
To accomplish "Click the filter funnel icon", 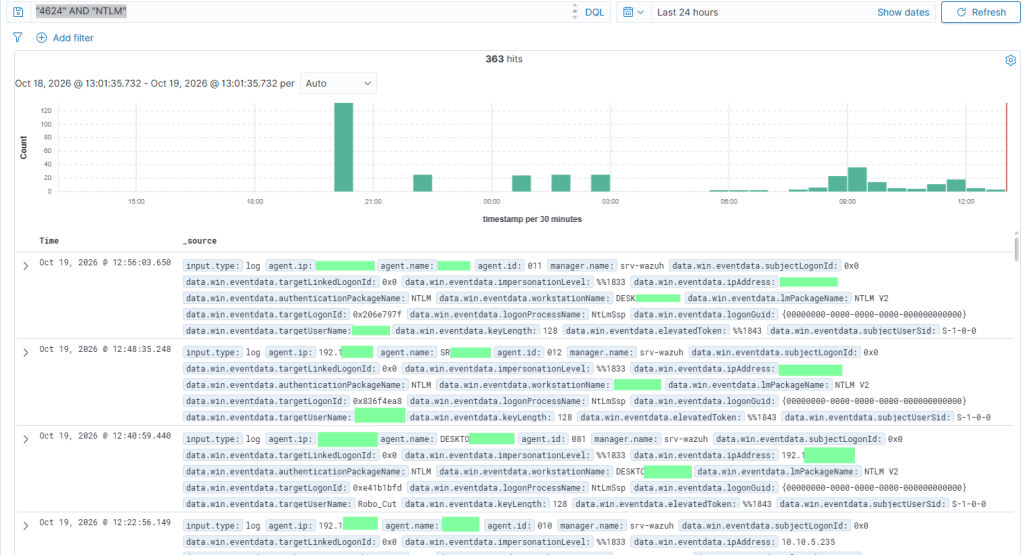I will point(18,38).
